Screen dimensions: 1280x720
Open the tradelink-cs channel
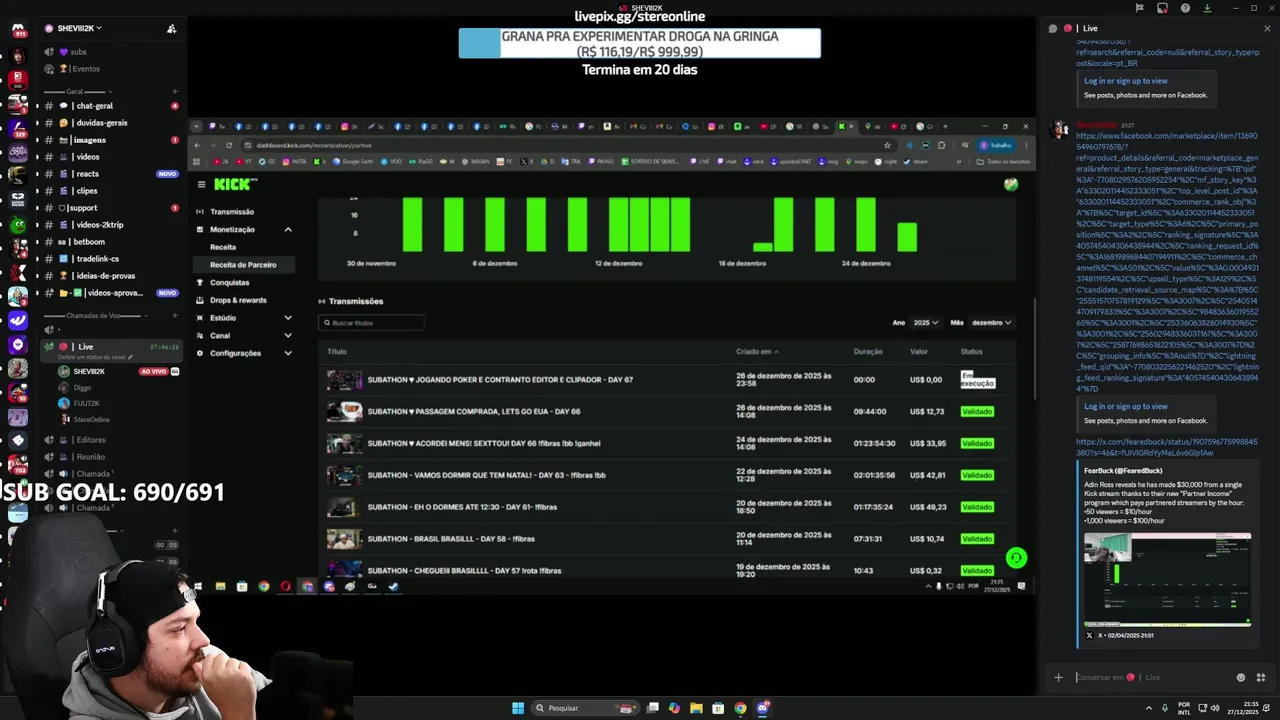110,259
